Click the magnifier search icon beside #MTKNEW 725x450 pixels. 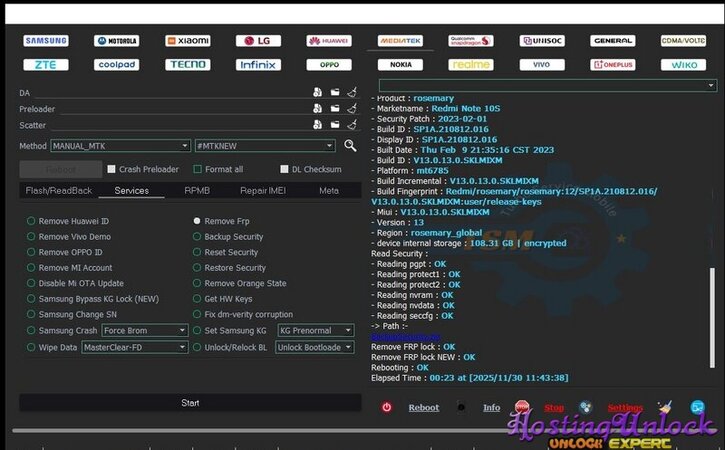pos(350,146)
